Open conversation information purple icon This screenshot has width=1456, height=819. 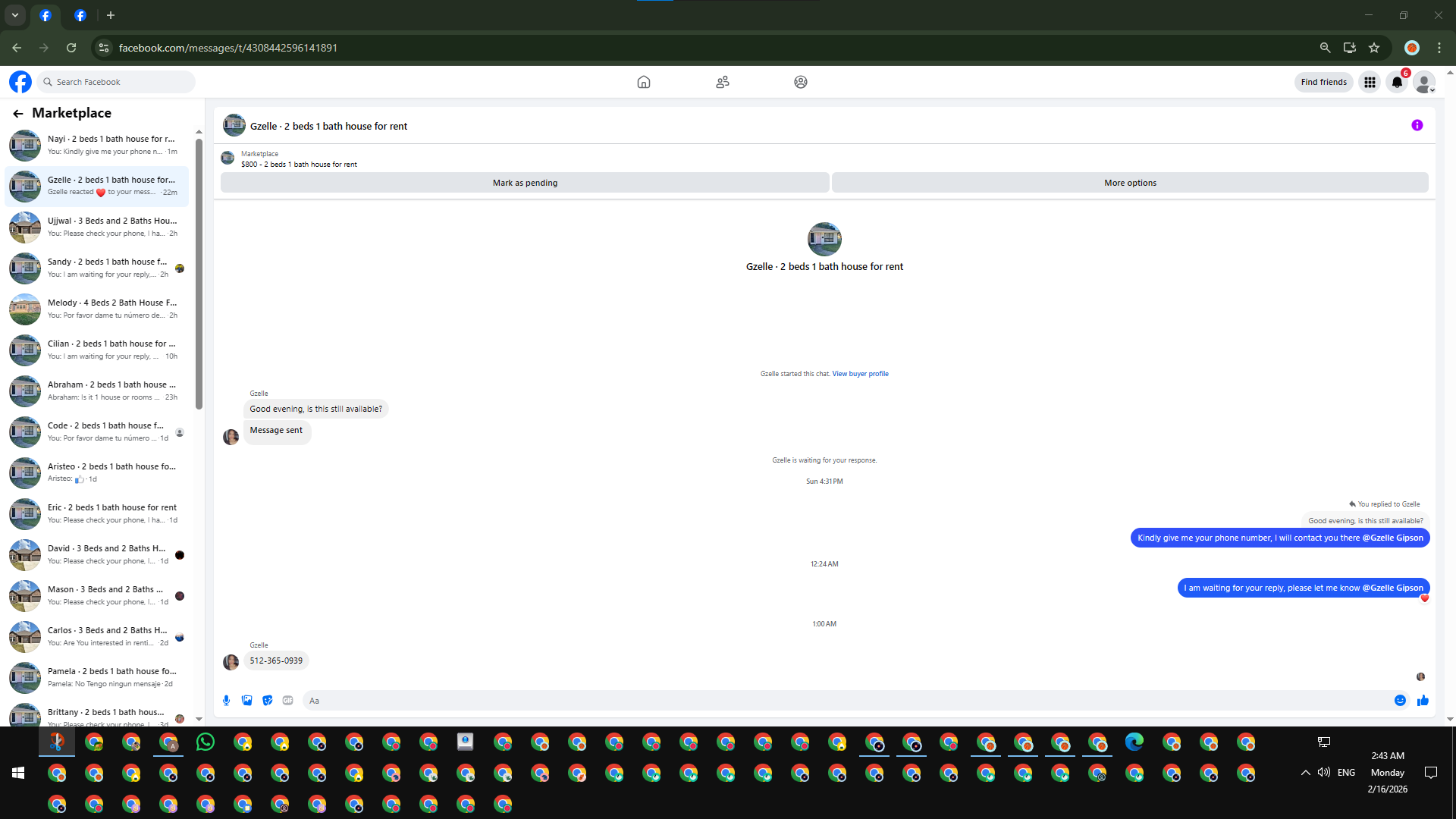pyautogui.click(x=1417, y=126)
